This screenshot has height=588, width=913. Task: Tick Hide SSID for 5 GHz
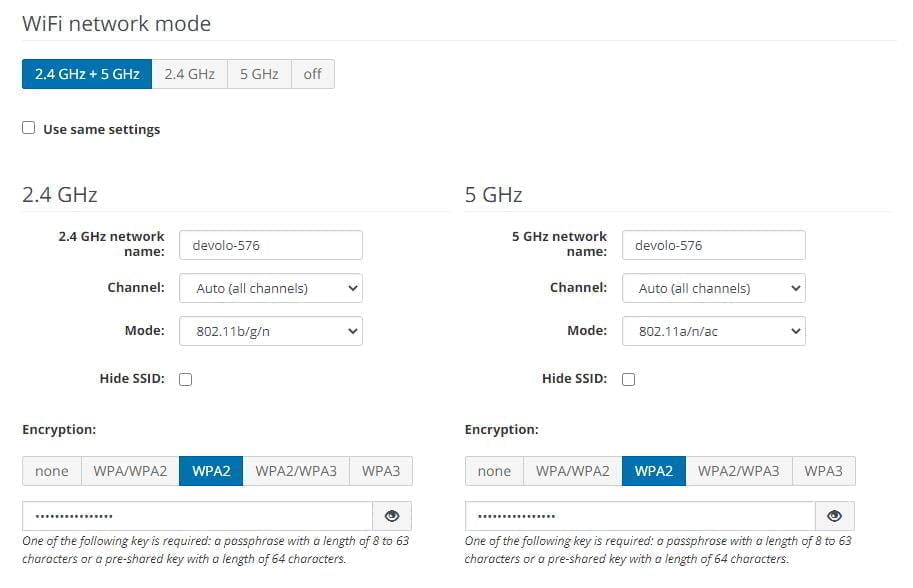tap(628, 379)
